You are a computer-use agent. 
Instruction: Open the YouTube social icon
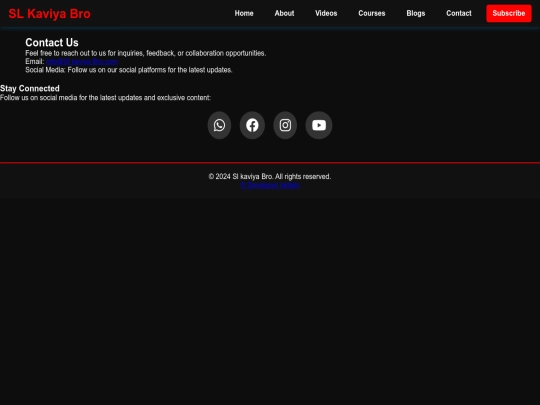[319, 125]
